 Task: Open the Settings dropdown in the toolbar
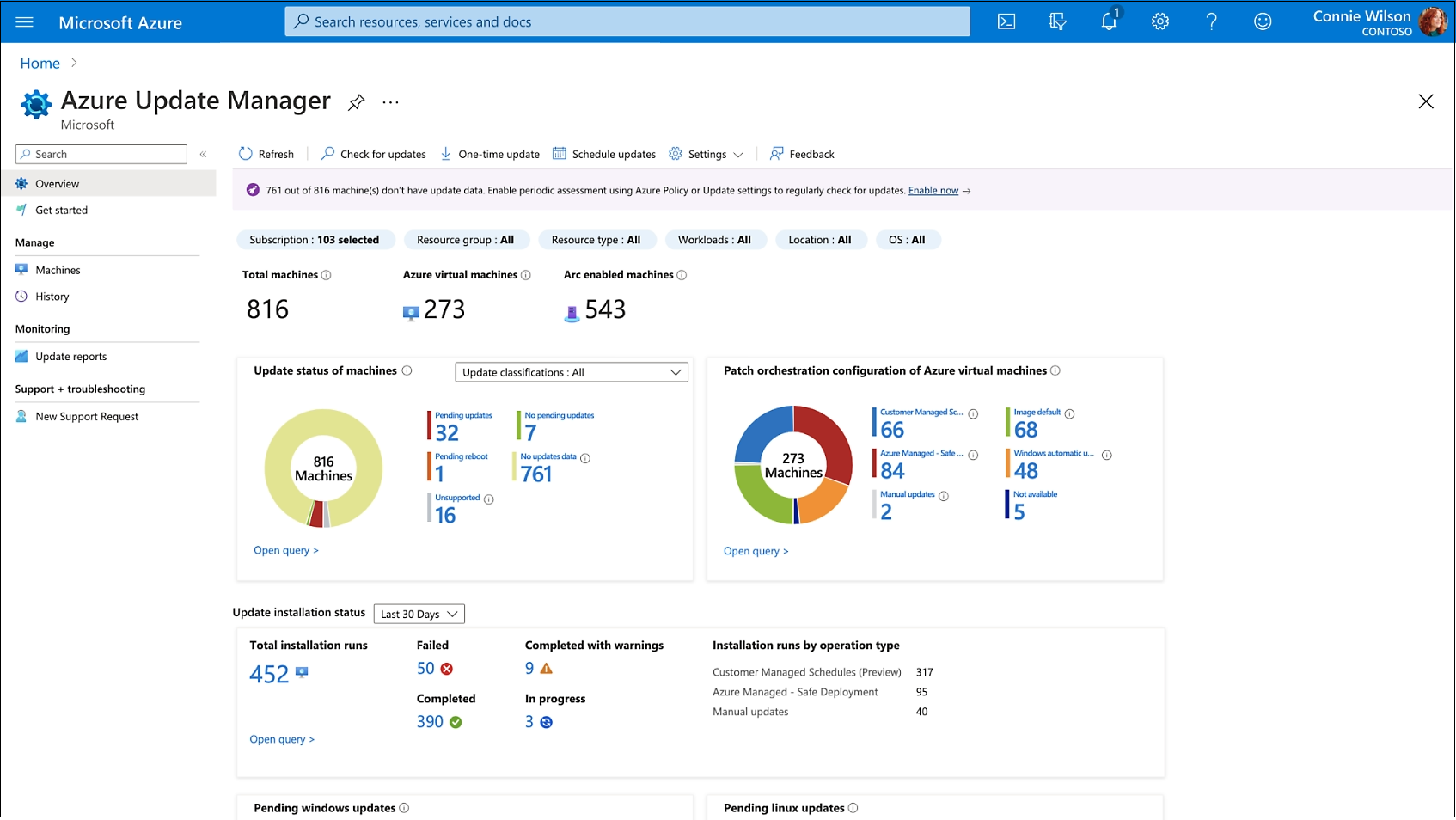(705, 154)
